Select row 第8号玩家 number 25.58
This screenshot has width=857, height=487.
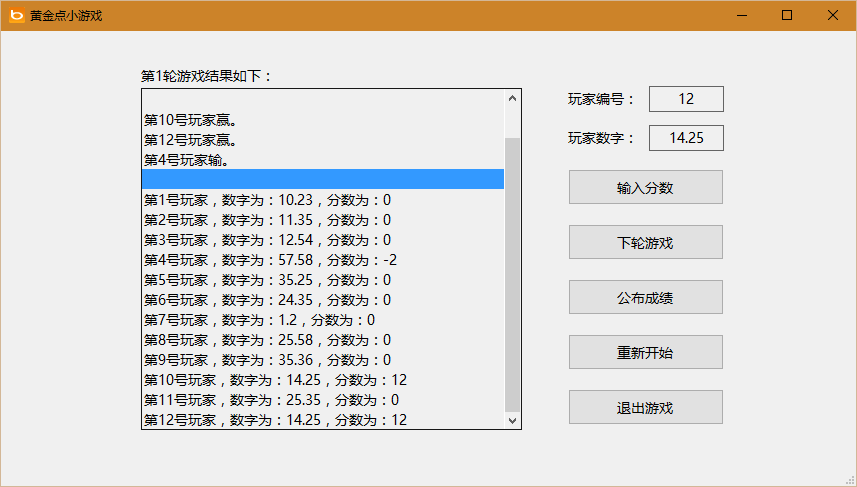point(323,340)
